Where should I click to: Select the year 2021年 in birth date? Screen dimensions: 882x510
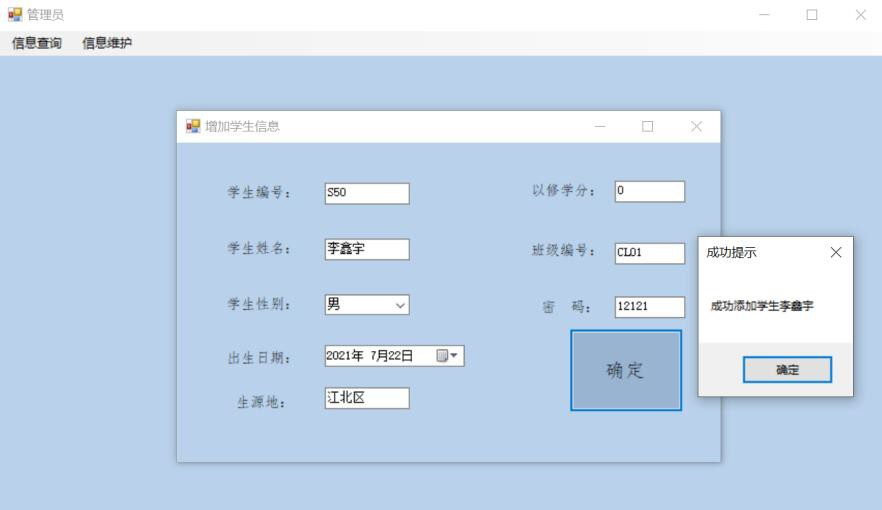pyautogui.click(x=345, y=355)
